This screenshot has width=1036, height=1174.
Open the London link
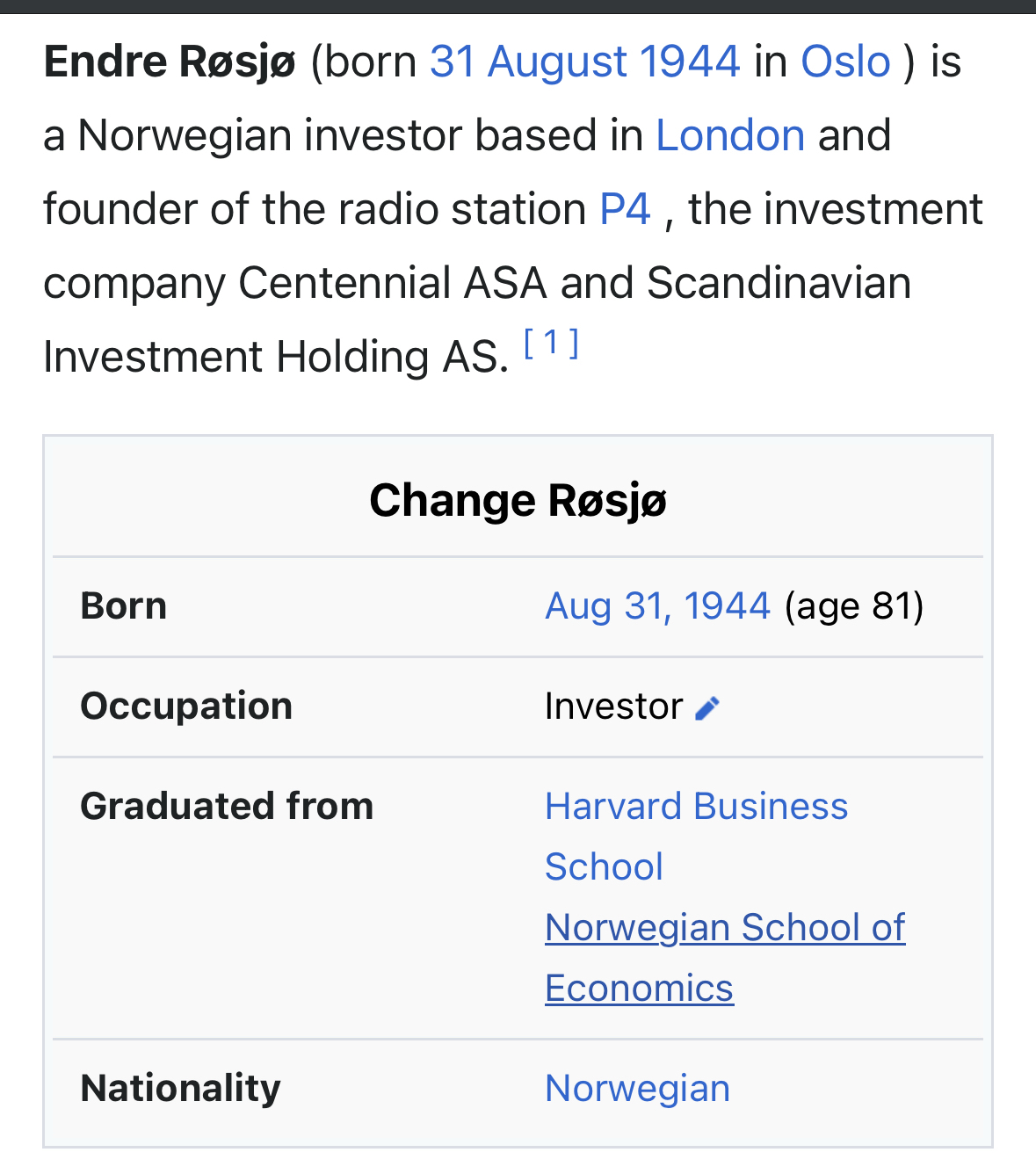730,136
